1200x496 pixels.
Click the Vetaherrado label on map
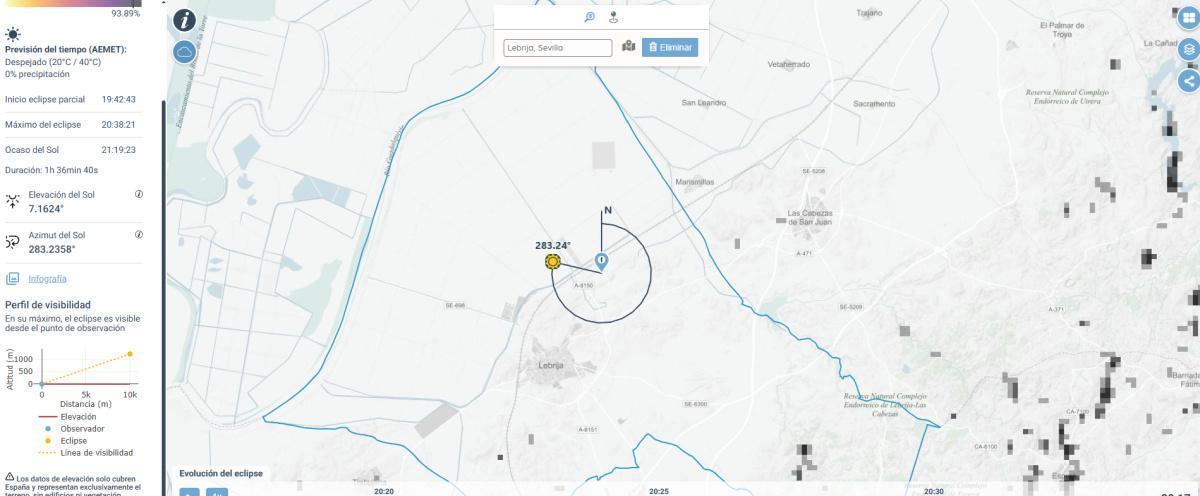pos(788,64)
